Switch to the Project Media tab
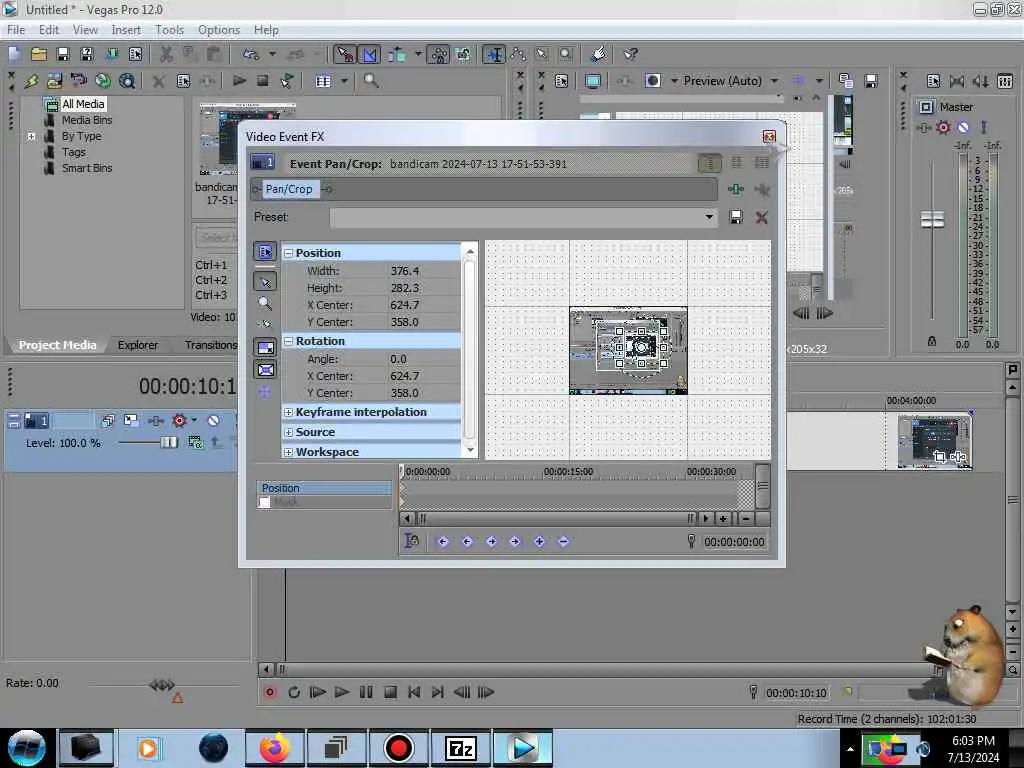The height and width of the screenshot is (768, 1024). pyautogui.click(x=57, y=345)
